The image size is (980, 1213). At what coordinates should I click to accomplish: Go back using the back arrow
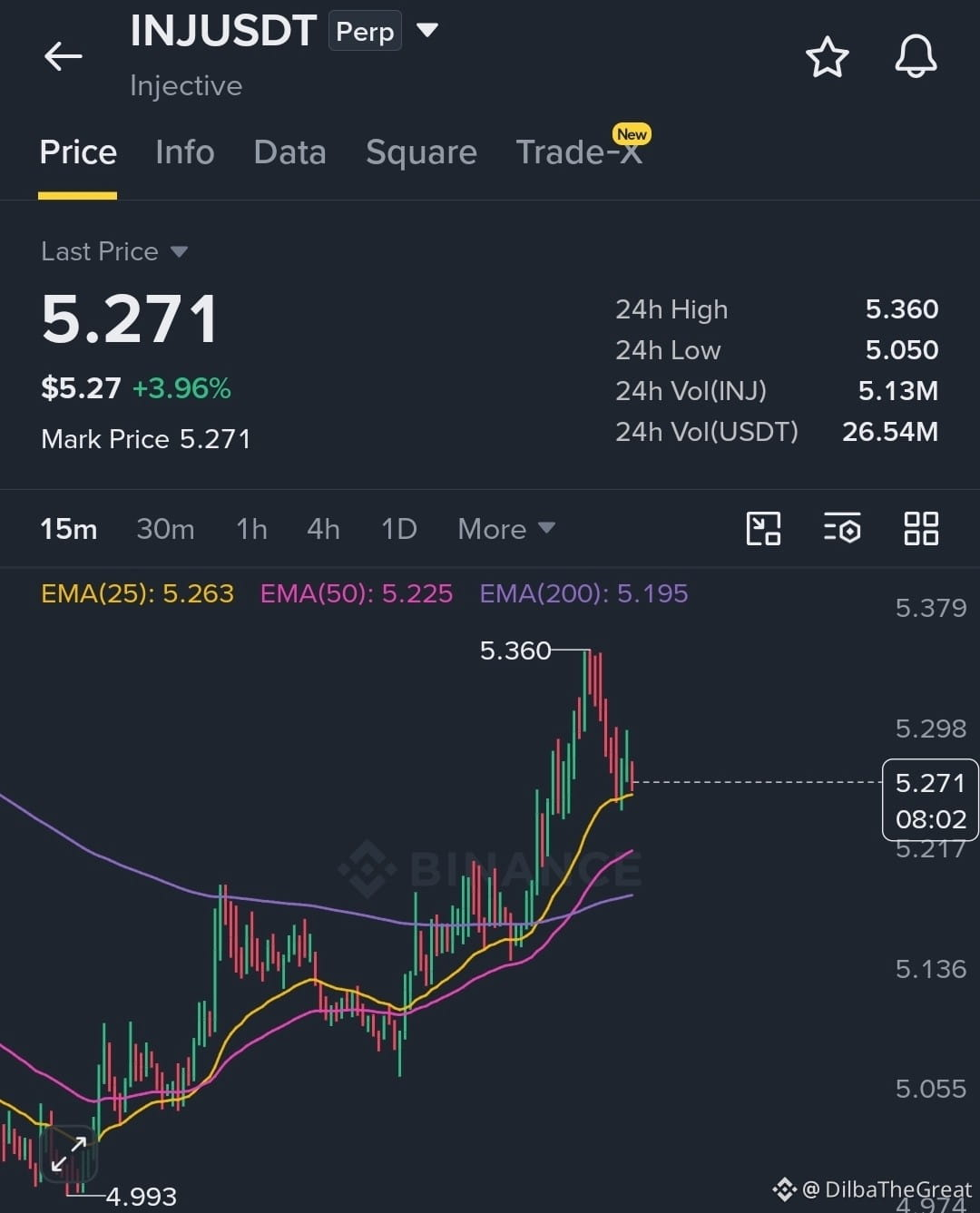[64, 56]
